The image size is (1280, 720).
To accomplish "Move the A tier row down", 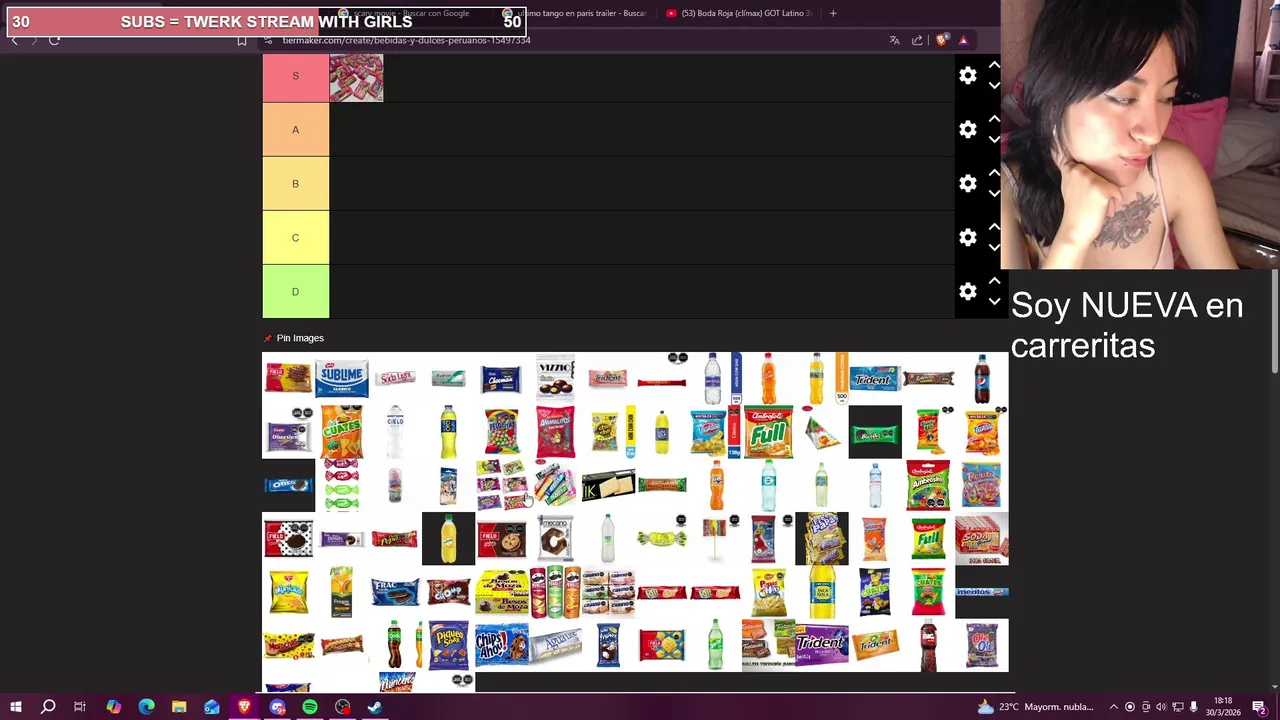I will click(994, 140).
